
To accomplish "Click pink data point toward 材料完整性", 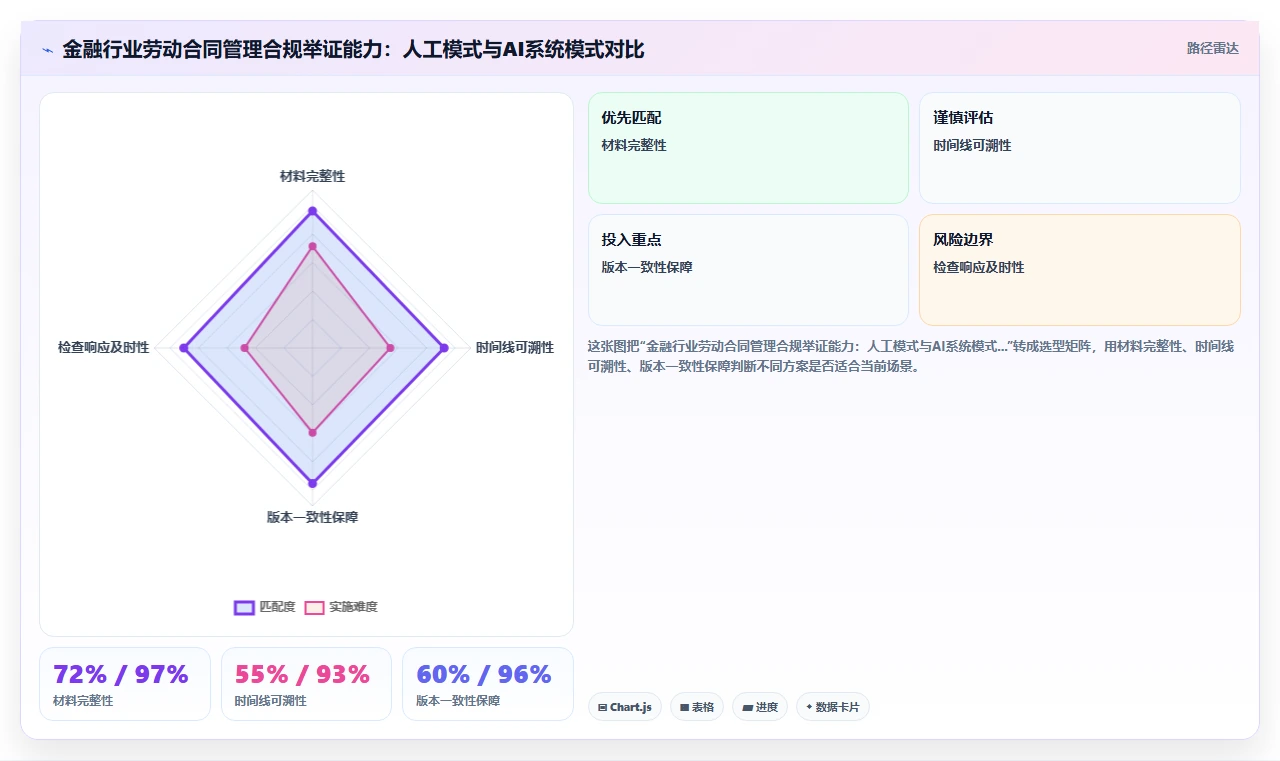I will point(312,245).
